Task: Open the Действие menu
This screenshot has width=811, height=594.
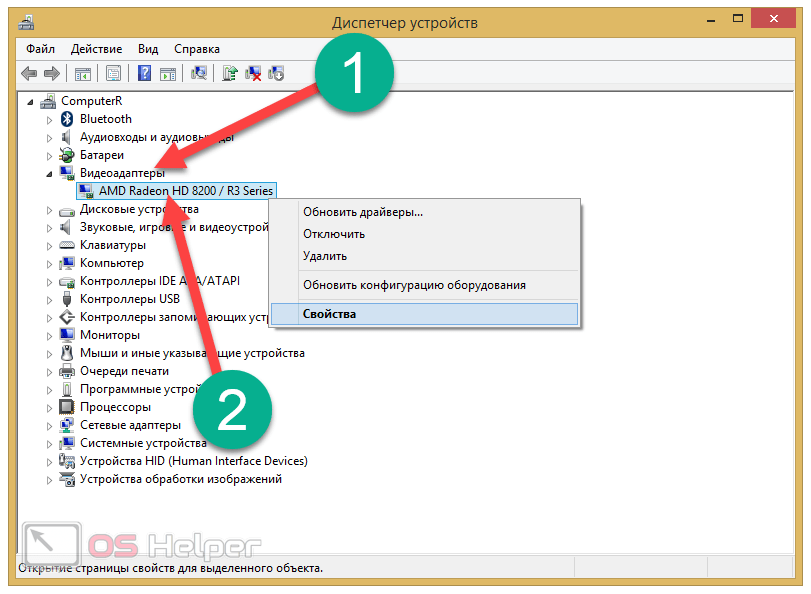Action: coord(97,49)
